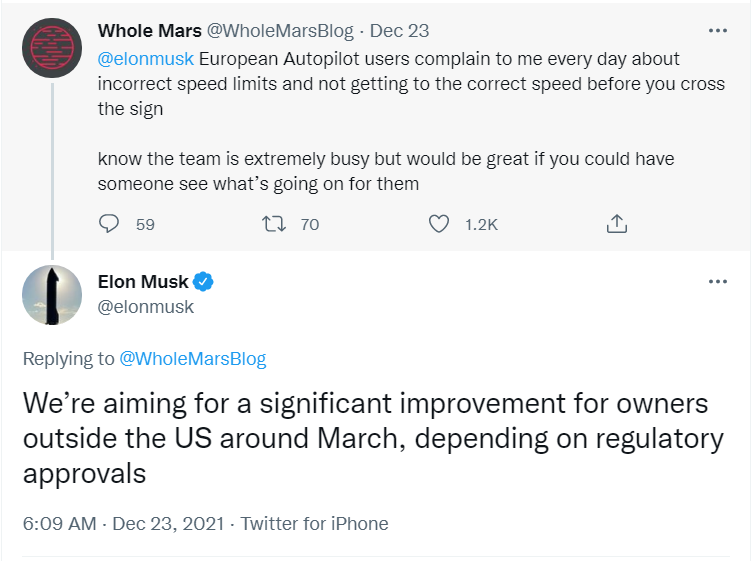Viewport: 751px width, 561px height.
Task: Click the 70 retweet count
Action: [310, 225]
